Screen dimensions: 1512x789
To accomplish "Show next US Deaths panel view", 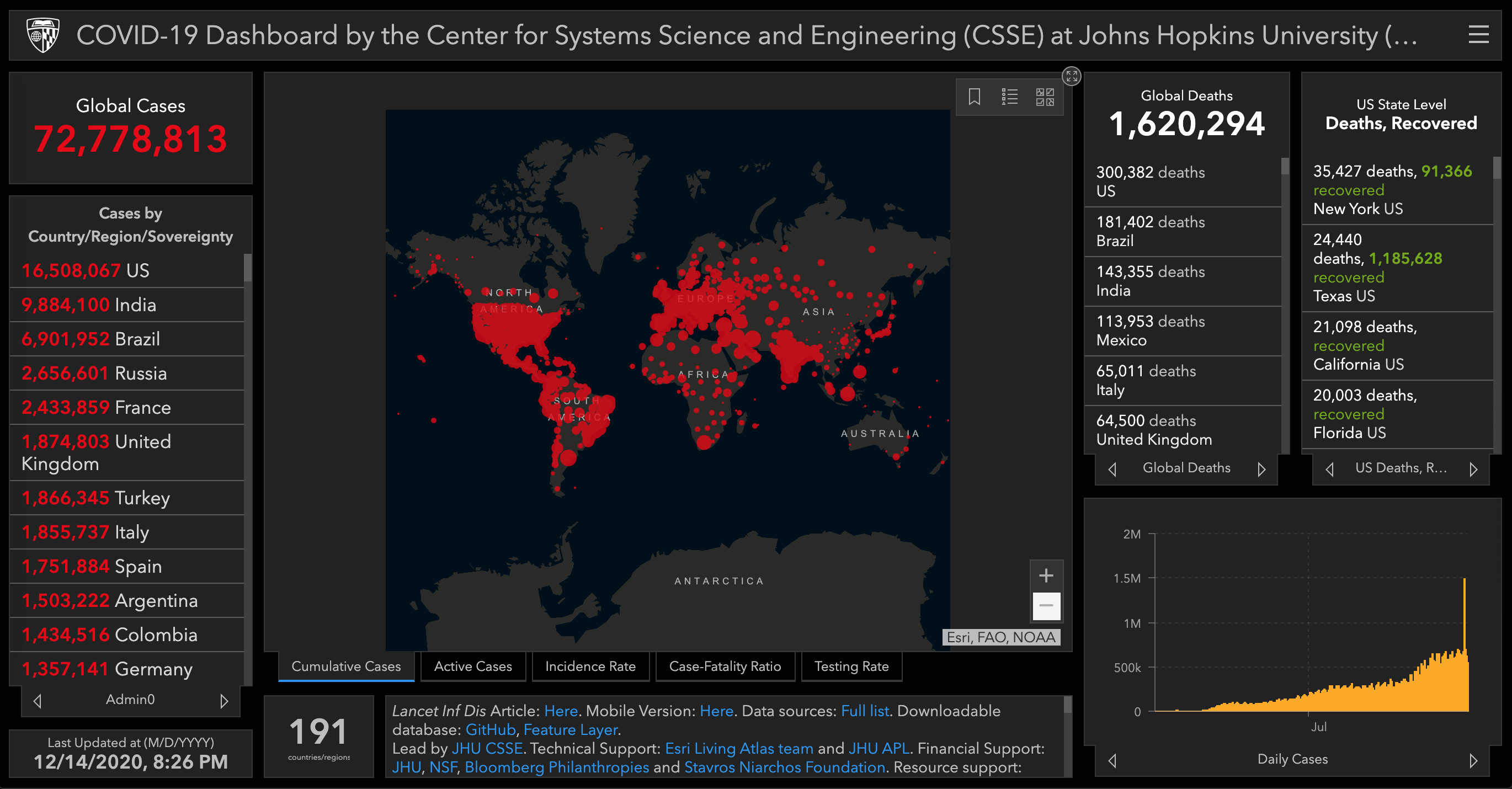I will tap(1473, 469).
